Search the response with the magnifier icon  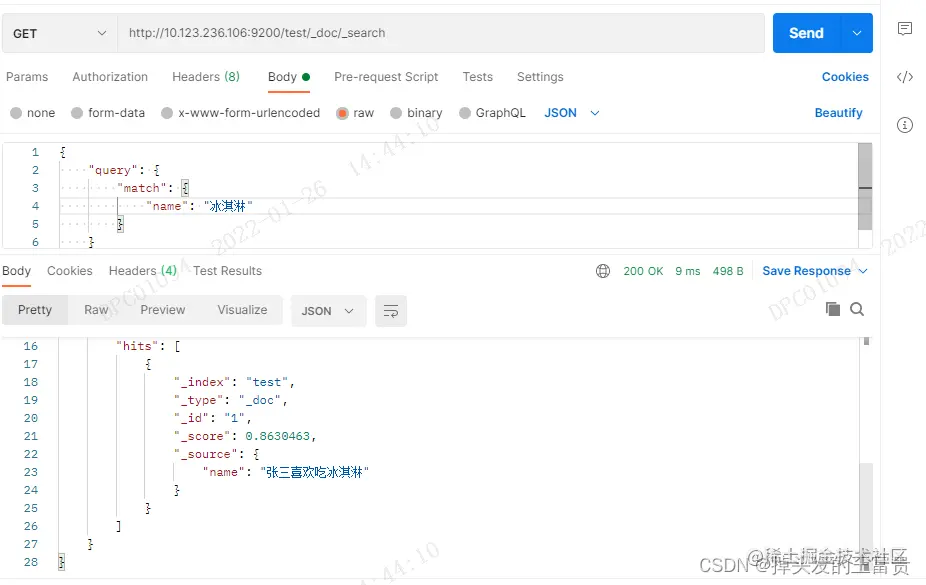point(857,309)
